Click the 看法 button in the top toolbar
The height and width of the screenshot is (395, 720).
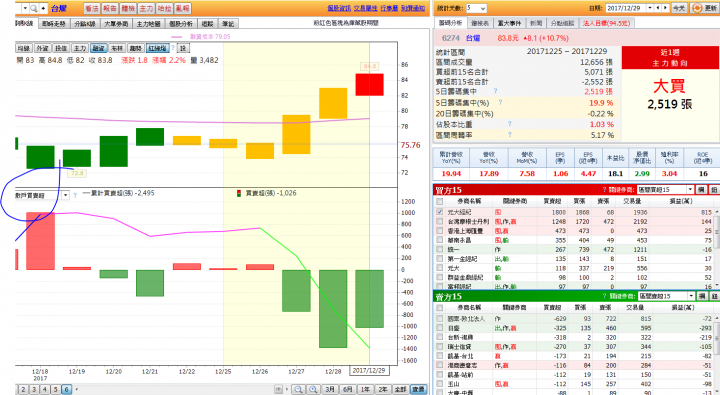91,8
